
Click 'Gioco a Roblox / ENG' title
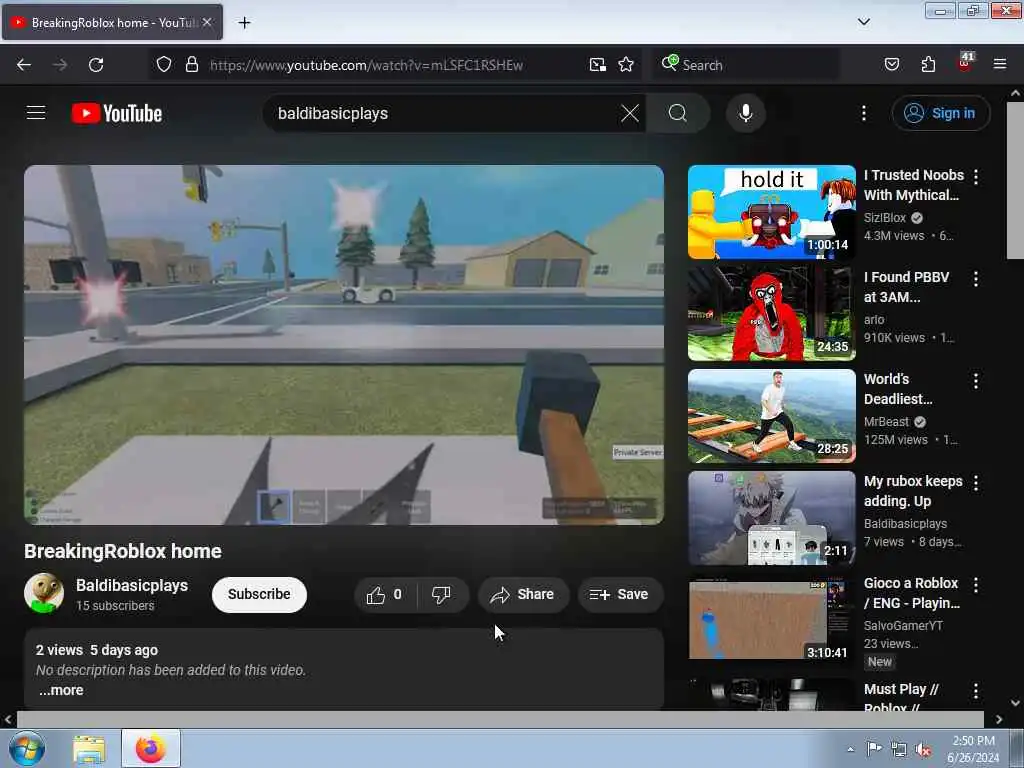[x=912, y=593]
